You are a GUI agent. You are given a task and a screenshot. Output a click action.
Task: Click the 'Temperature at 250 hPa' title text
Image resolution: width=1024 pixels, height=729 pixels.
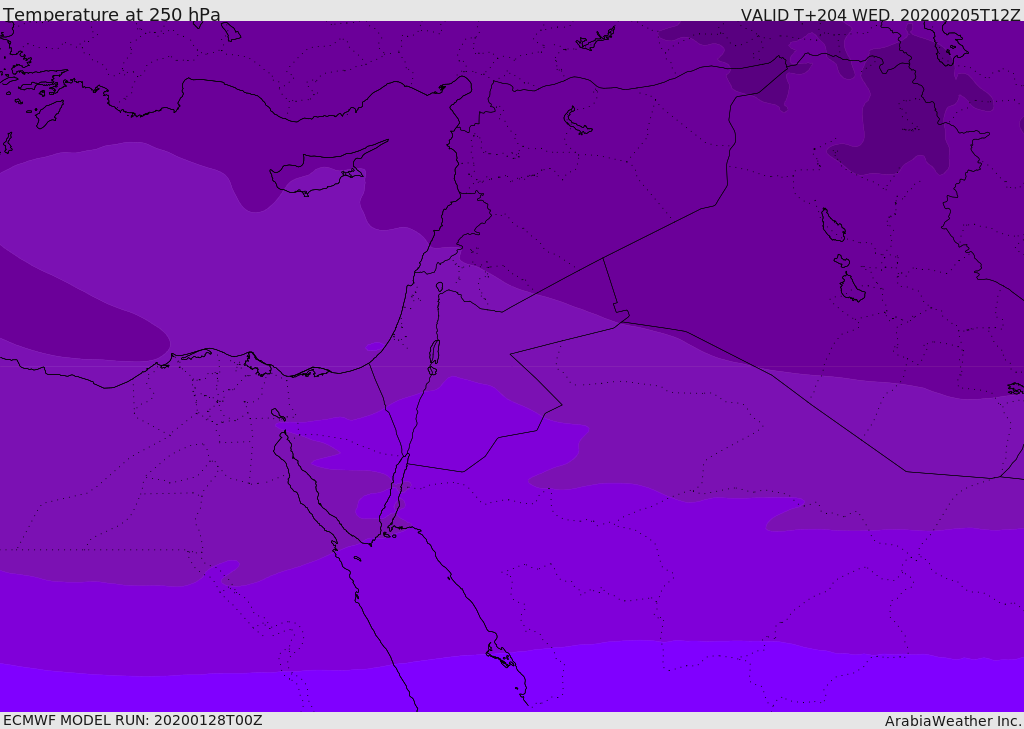pyautogui.click(x=112, y=14)
